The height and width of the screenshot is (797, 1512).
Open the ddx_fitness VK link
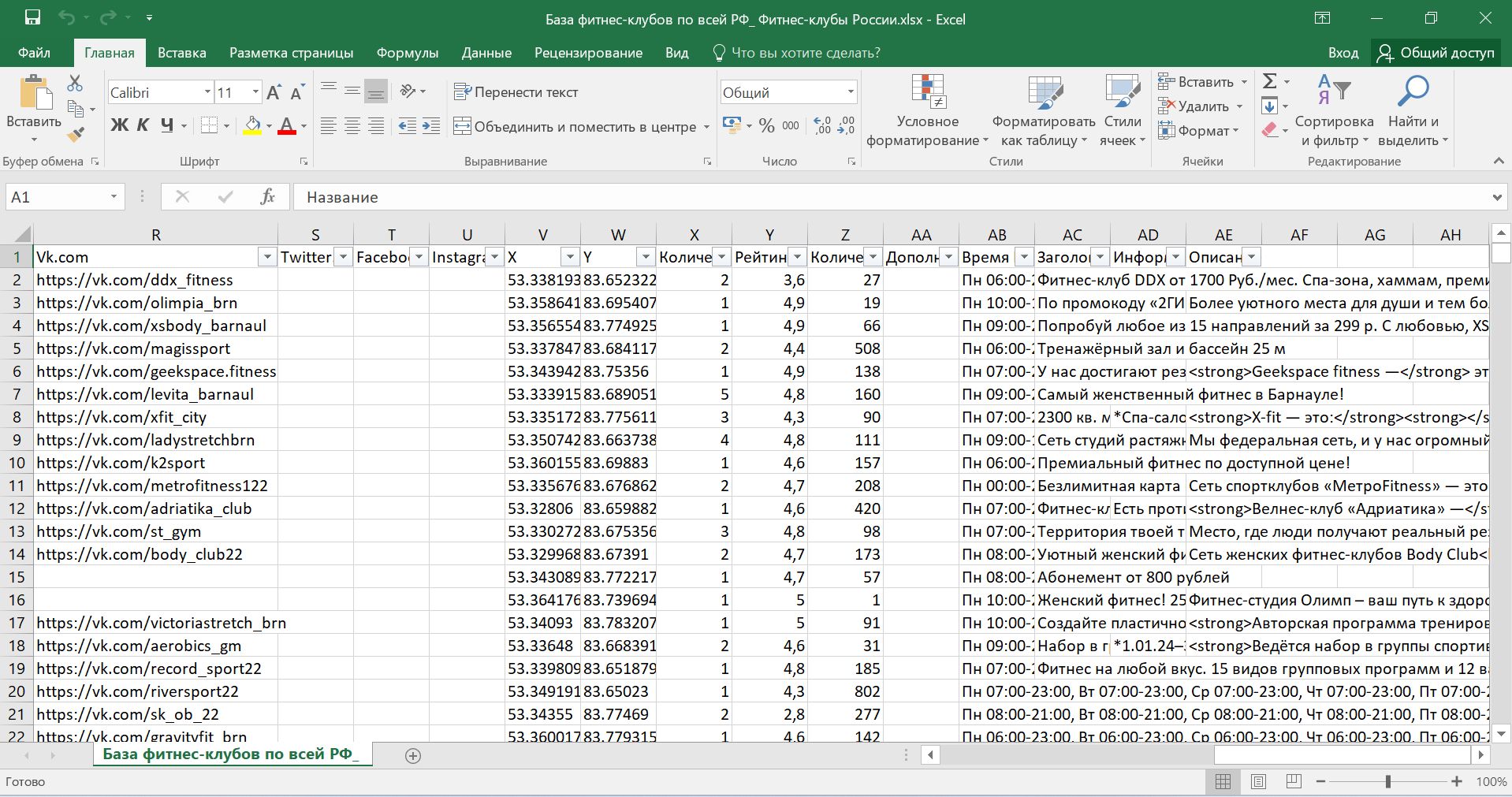(x=135, y=280)
